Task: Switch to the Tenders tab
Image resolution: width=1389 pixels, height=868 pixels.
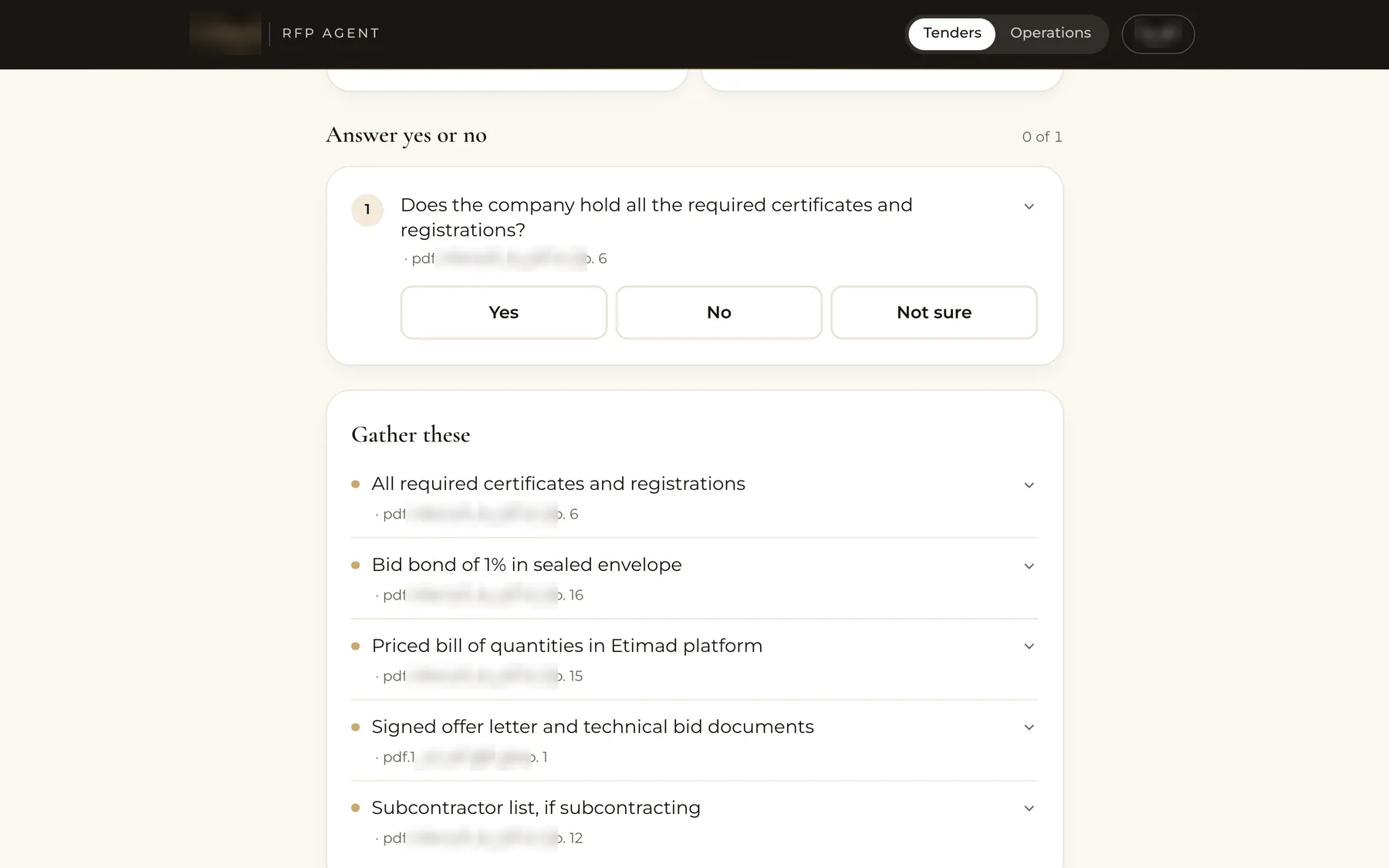Action: (x=951, y=33)
